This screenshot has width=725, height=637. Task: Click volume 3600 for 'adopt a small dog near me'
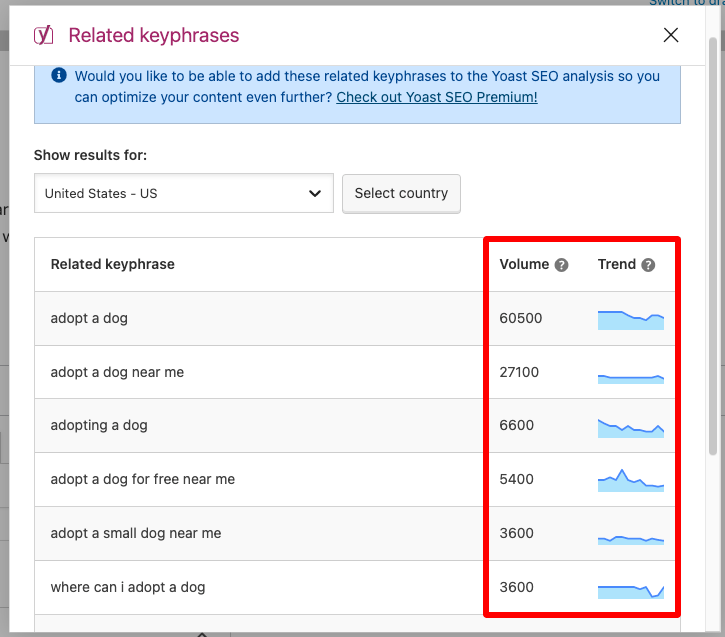[x=516, y=533]
